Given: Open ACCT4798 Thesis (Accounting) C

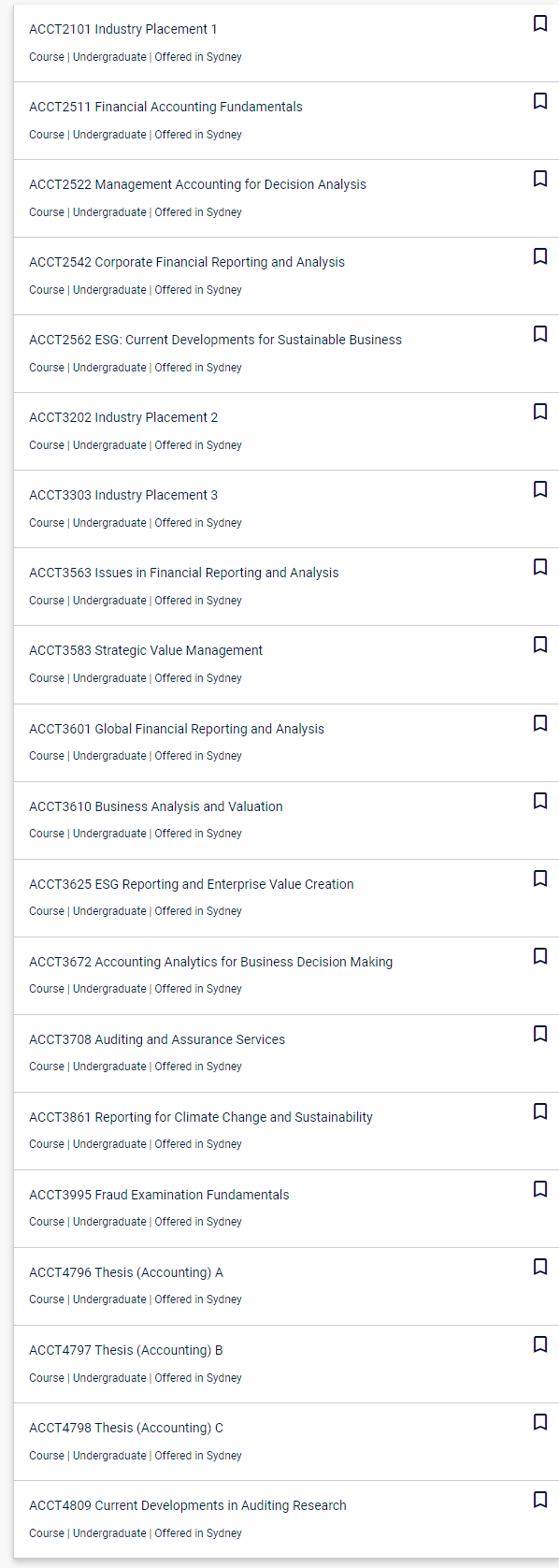Looking at the screenshot, I should [x=126, y=1428].
